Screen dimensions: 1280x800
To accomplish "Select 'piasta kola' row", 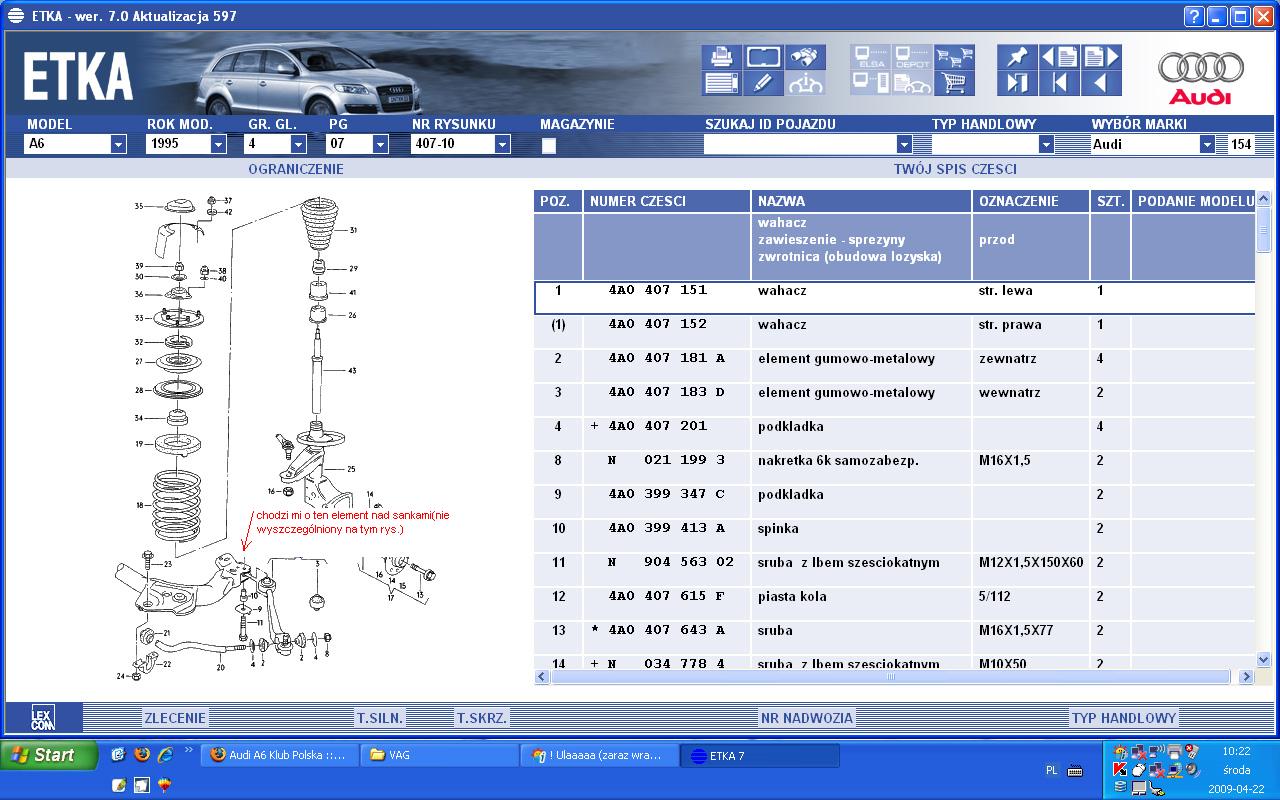I will 894,604.
